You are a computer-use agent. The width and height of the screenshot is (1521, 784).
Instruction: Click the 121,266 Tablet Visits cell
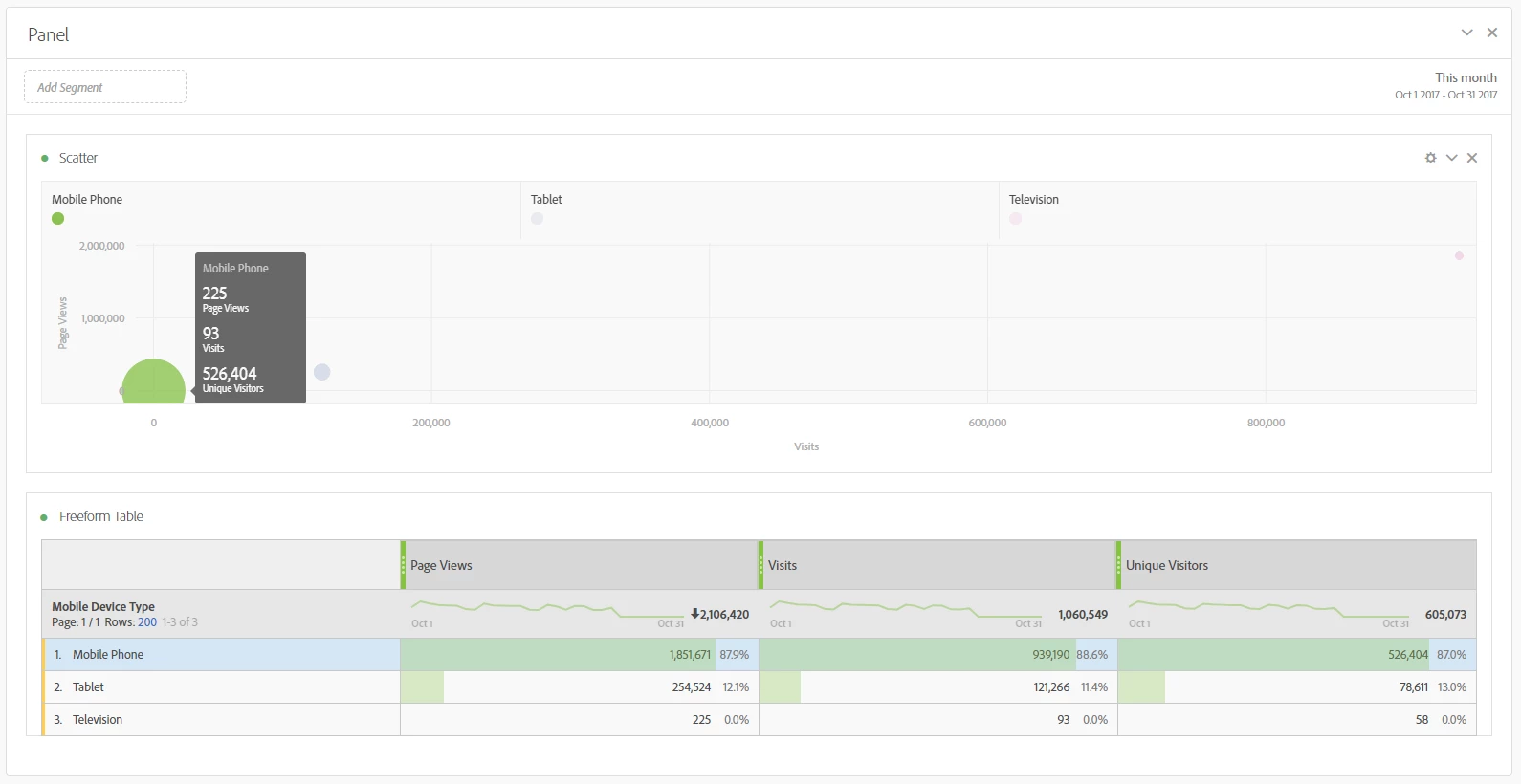(x=937, y=687)
